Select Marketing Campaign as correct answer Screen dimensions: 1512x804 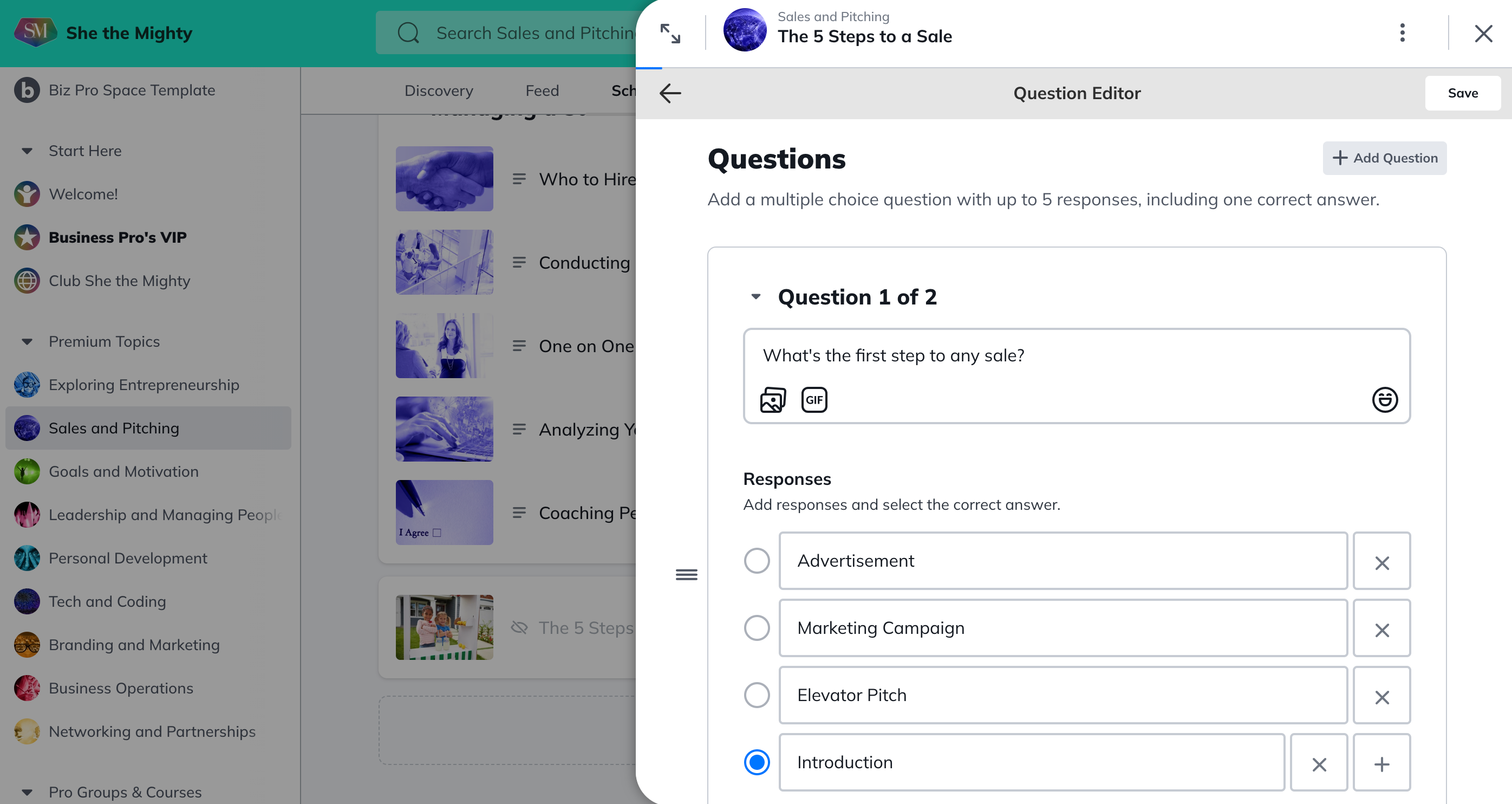pos(757,628)
